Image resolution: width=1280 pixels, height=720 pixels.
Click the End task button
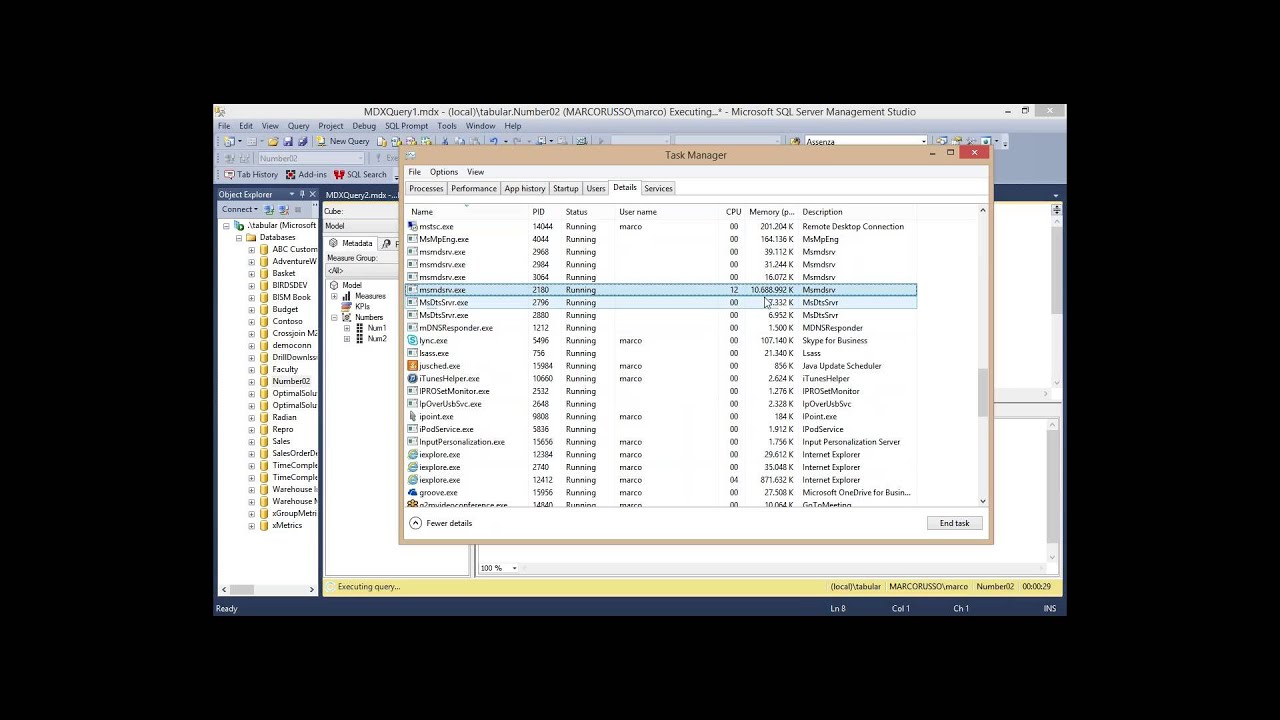(955, 523)
